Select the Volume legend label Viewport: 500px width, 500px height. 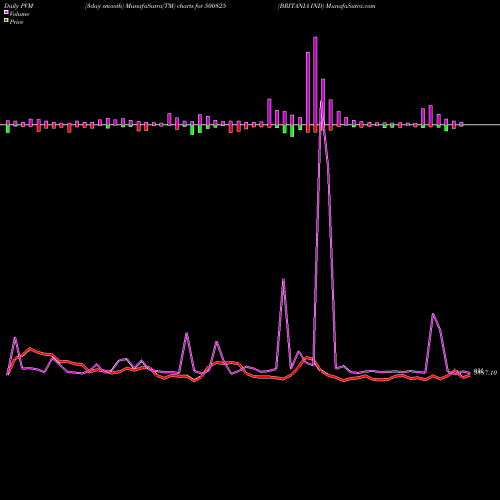19,14
